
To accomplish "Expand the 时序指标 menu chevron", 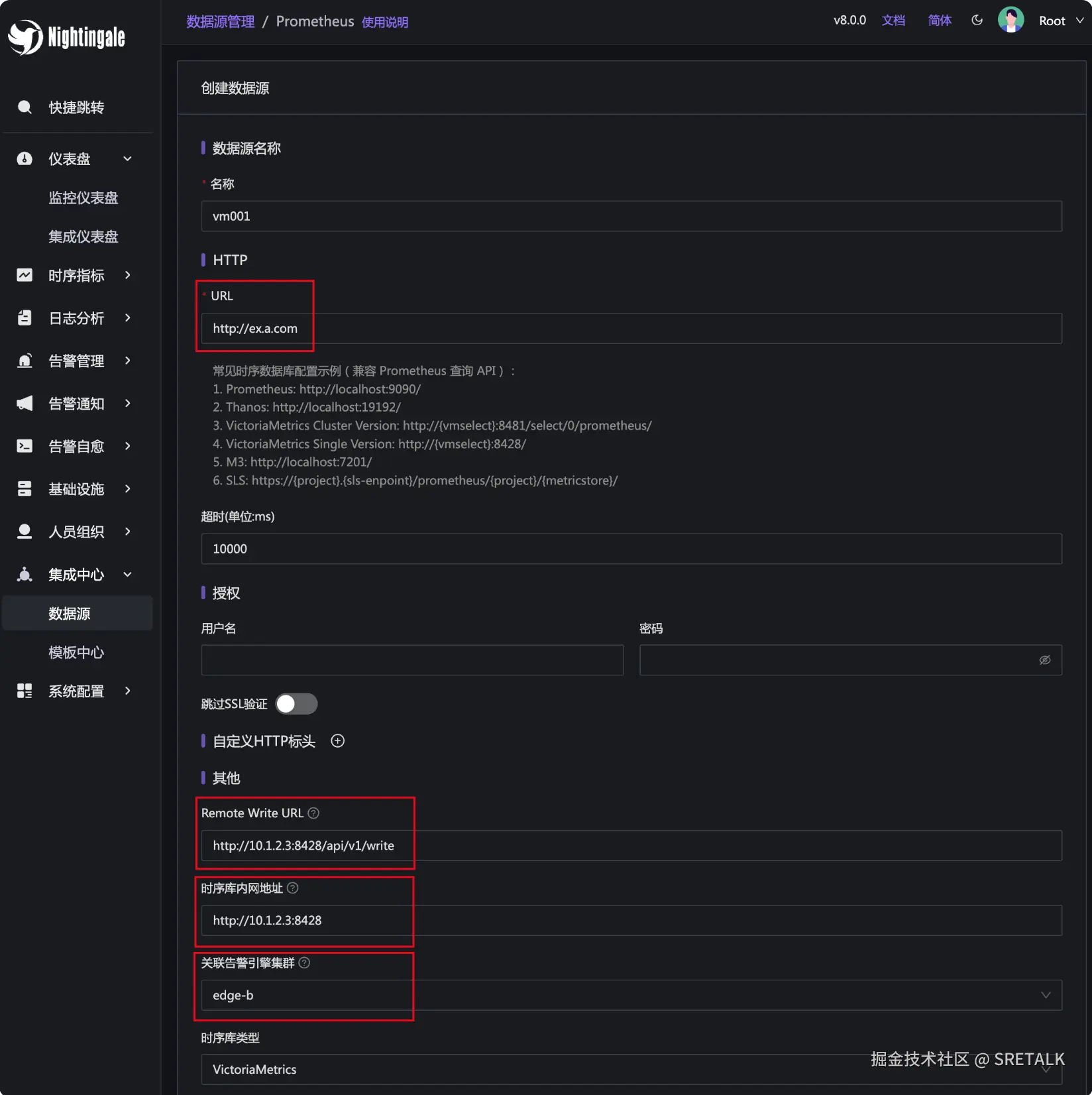I will coord(128,275).
